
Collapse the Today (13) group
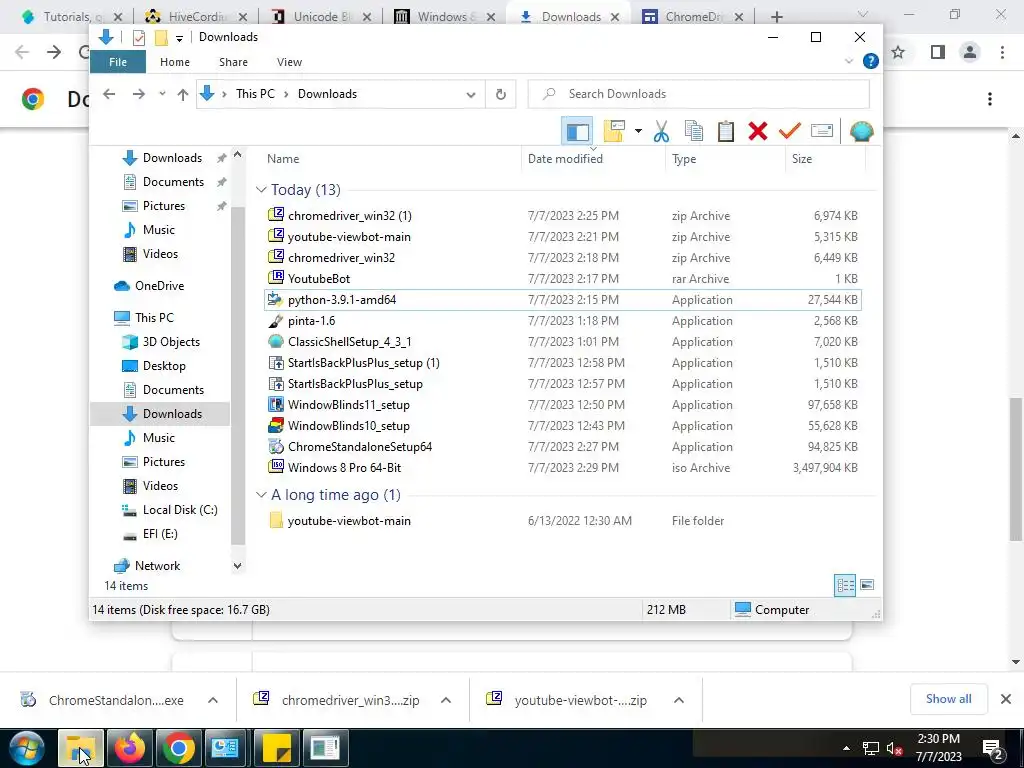pos(261,190)
